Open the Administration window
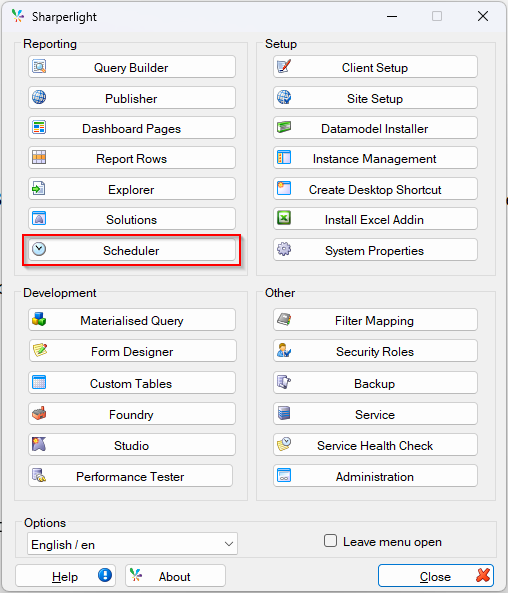508x593 pixels. pos(375,476)
